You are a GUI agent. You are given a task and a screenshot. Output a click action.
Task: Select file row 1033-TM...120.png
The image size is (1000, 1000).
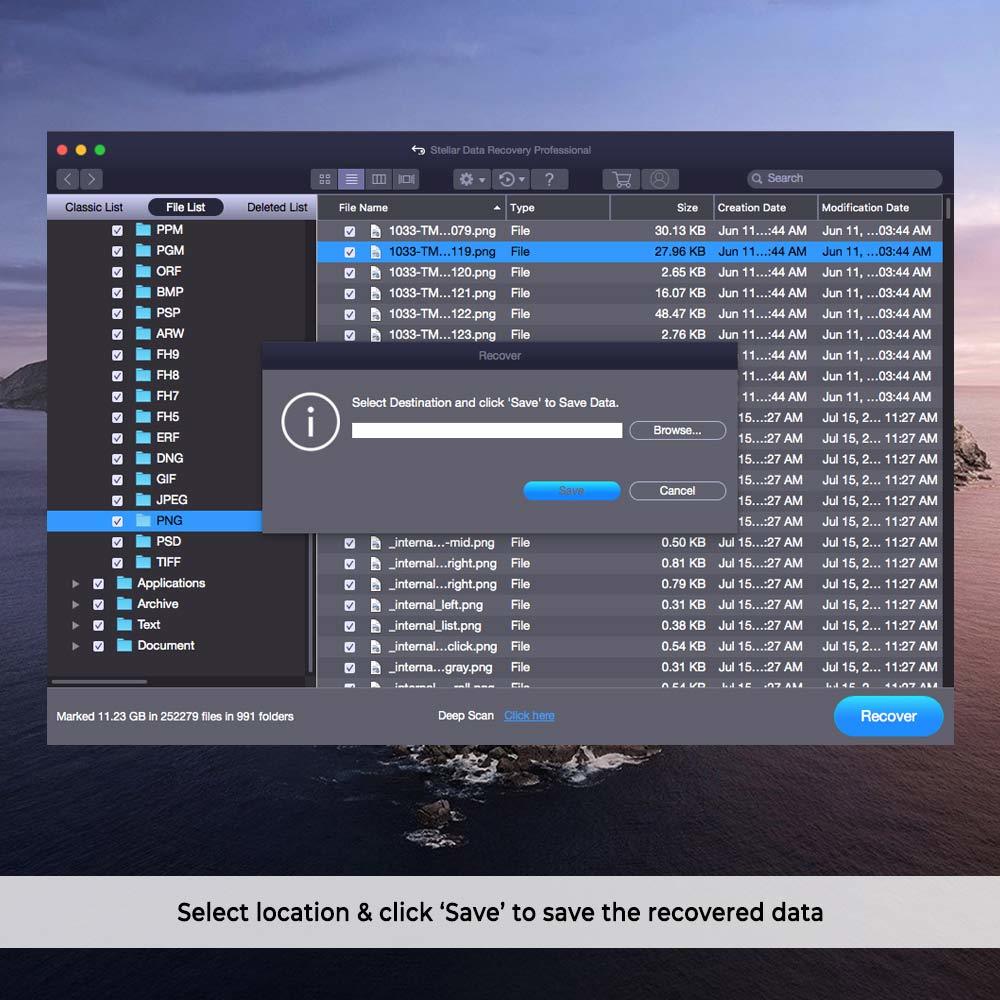pyautogui.click(x=629, y=272)
